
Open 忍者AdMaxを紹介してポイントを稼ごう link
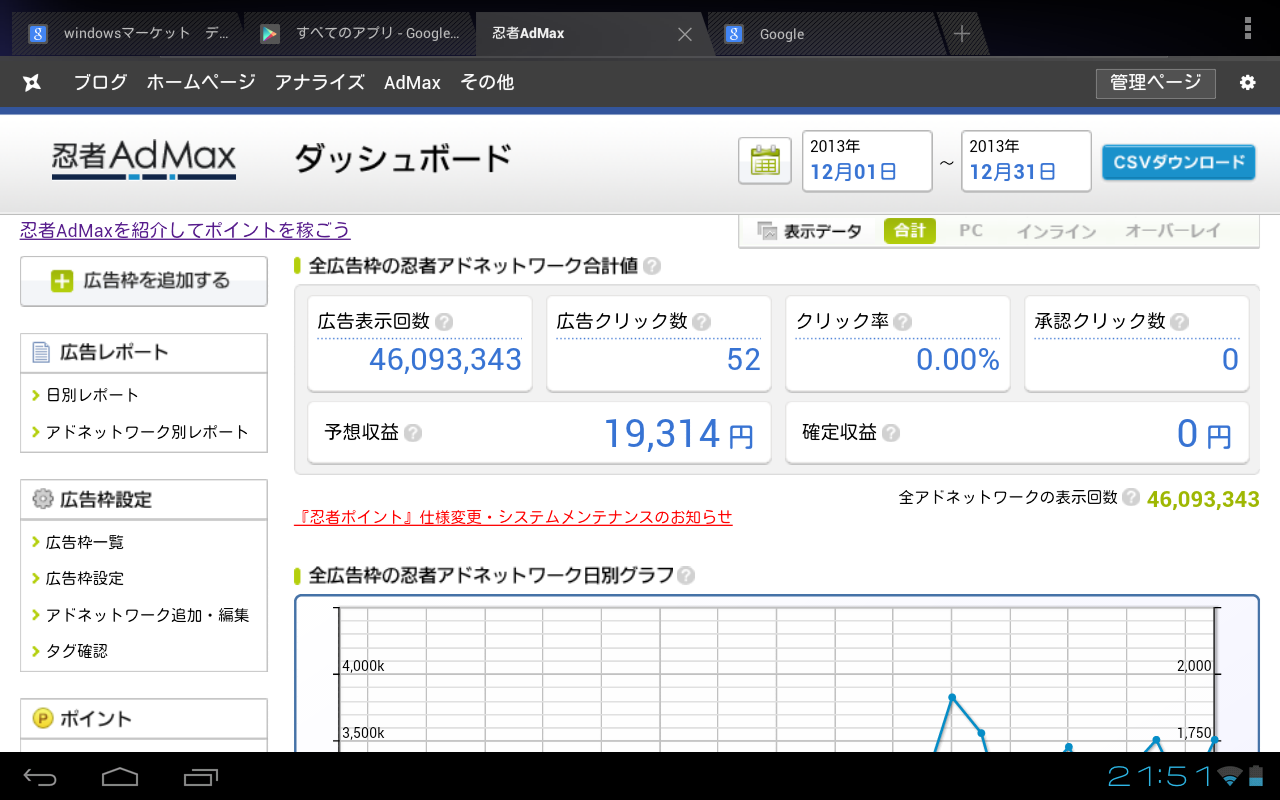[x=185, y=230]
